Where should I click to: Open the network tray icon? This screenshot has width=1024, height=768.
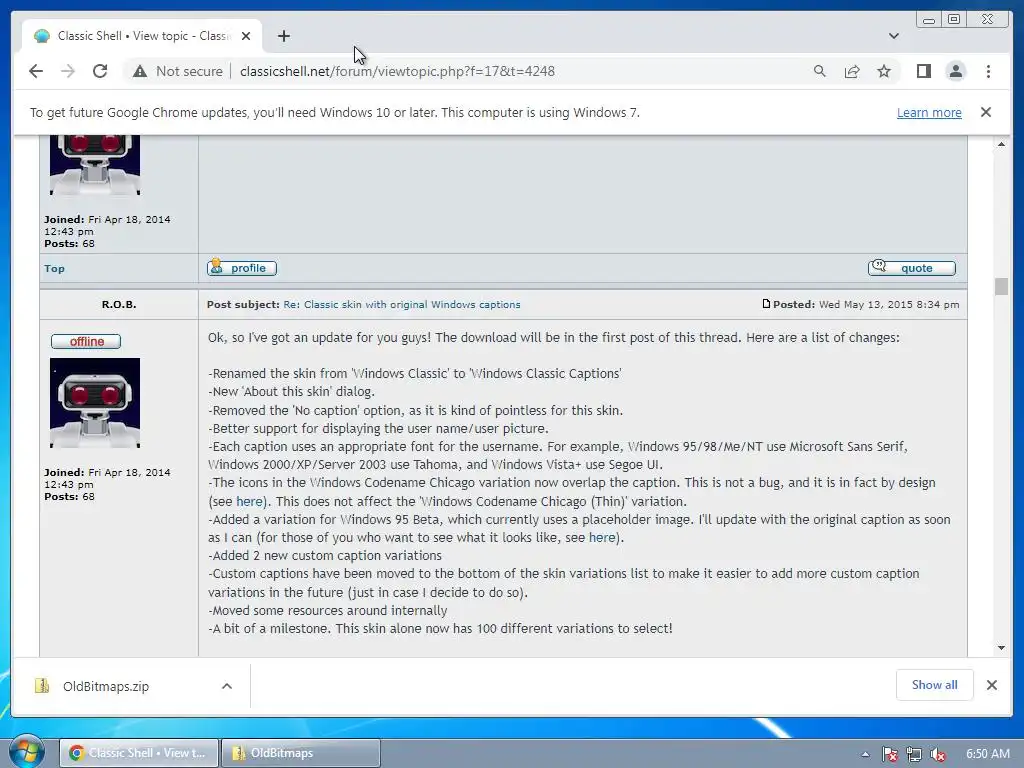pos(914,754)
